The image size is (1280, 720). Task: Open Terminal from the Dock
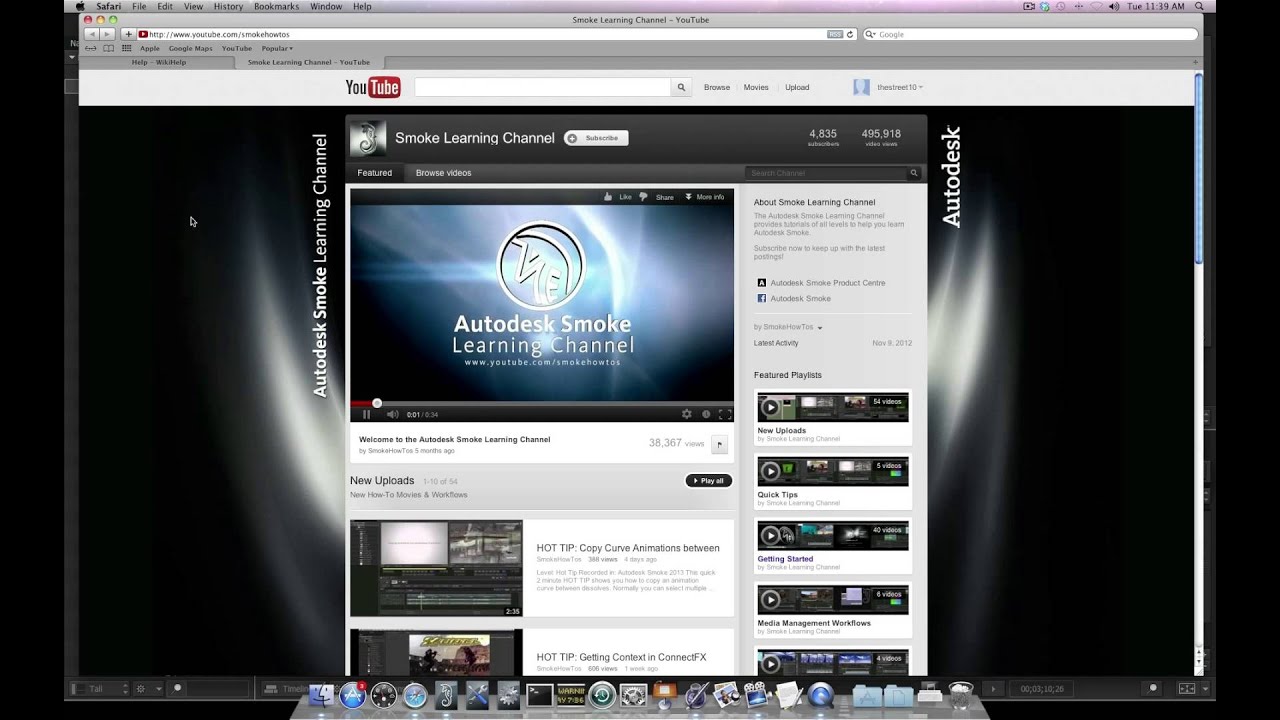[540, 695]
